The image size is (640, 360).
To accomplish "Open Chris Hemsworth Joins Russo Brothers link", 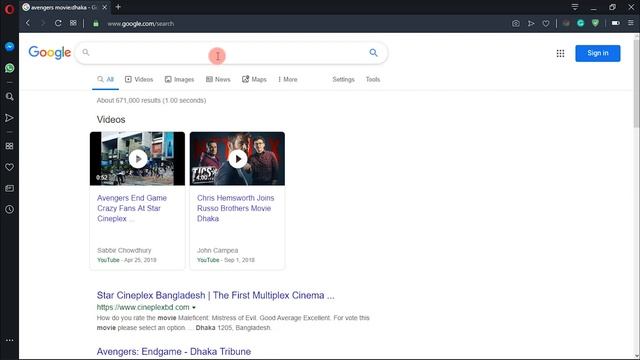I will 236,208.
